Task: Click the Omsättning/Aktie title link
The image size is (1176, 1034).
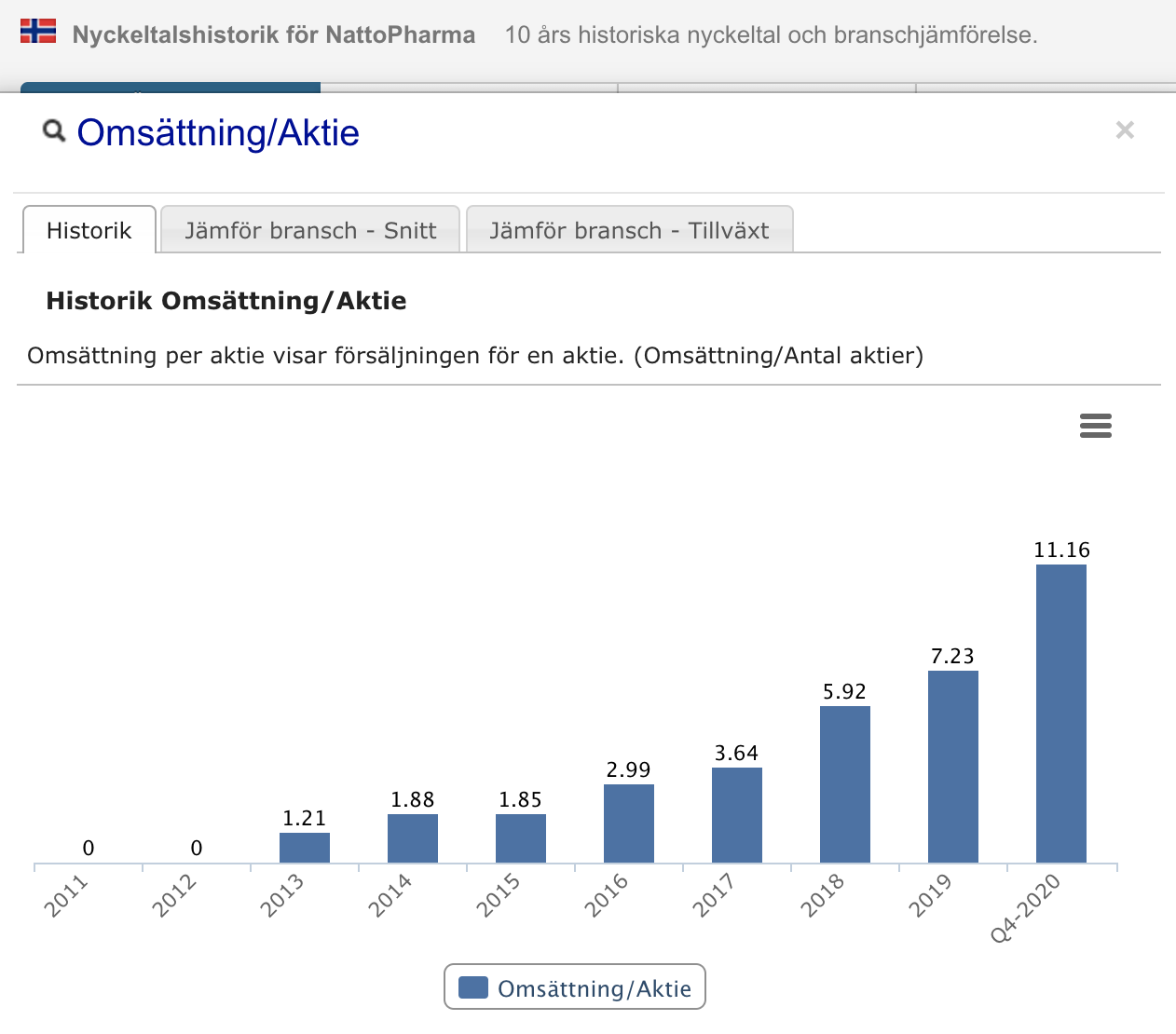Action: (x=218, y=132)
